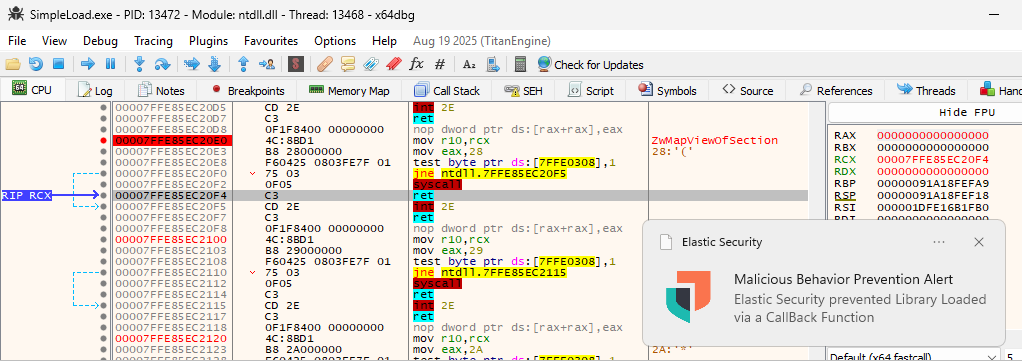Open the File menu

coord(17,41)
